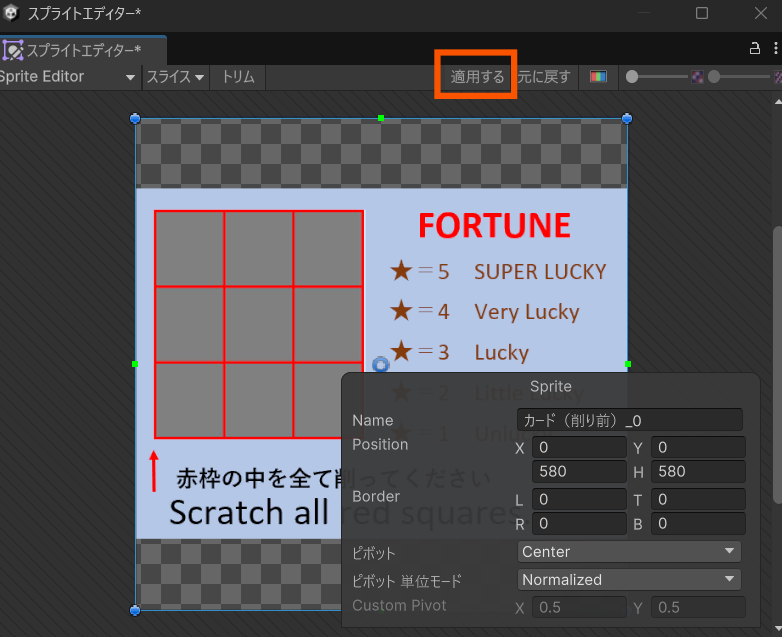Open the ピボット Center dropdown
This screenshot has height=637, width=782.
click(629, 552)
